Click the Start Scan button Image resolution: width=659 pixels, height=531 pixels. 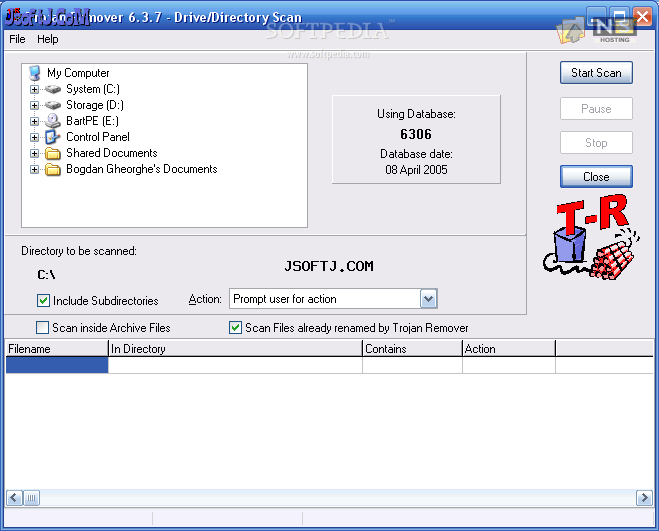coord(596,73)
